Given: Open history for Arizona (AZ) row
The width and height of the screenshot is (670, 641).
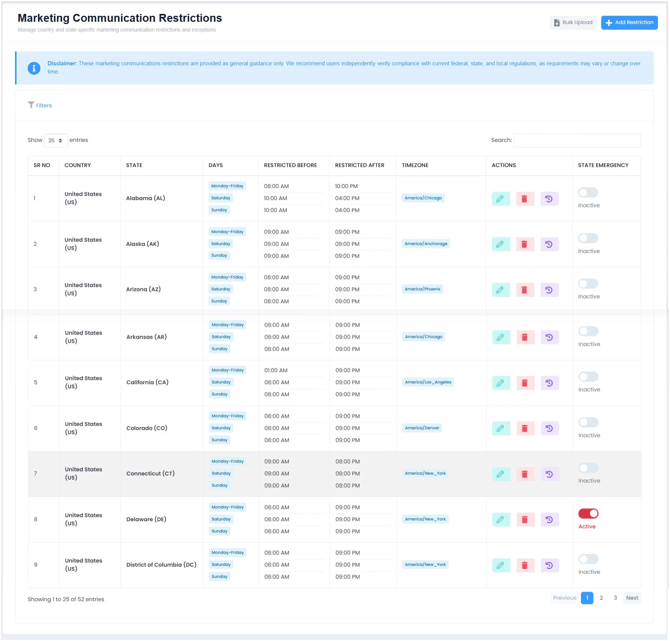Looking at the screenshot, I should 549,290.
